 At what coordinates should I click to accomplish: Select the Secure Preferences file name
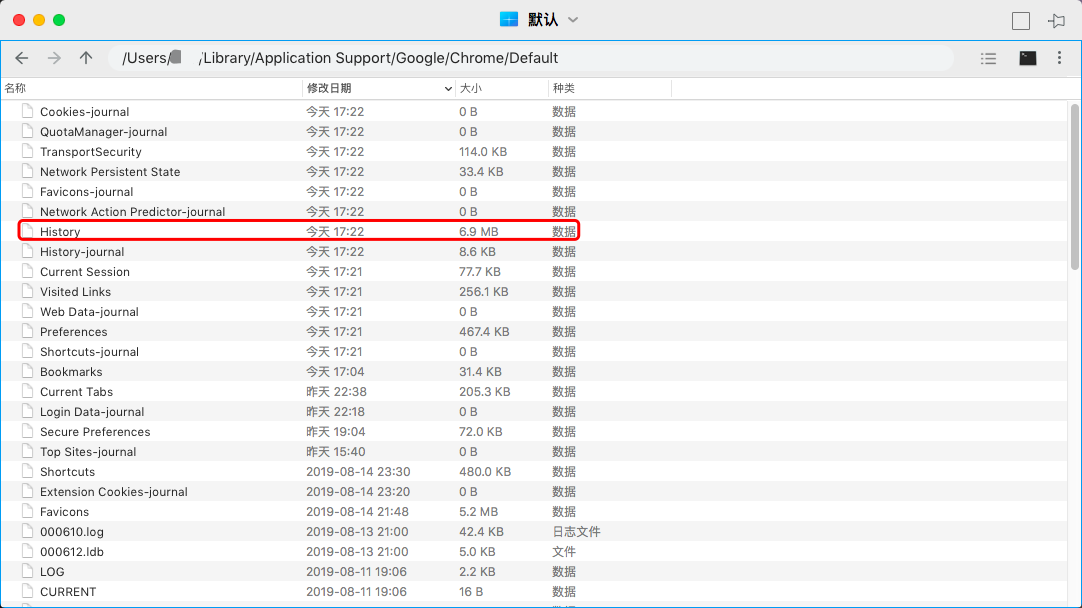coord(95,432)
